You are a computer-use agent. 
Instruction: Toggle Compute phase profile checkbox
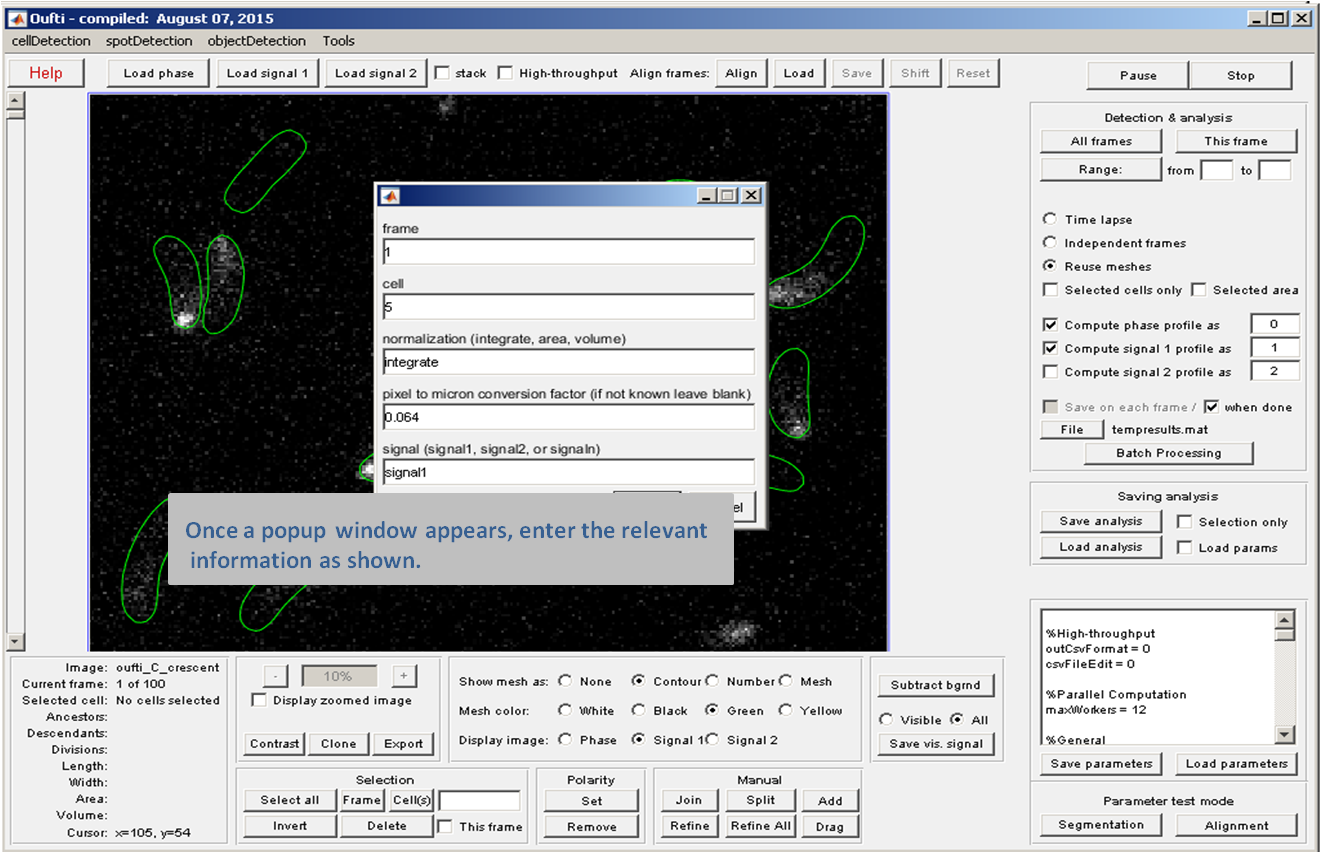coord(1050,325)
